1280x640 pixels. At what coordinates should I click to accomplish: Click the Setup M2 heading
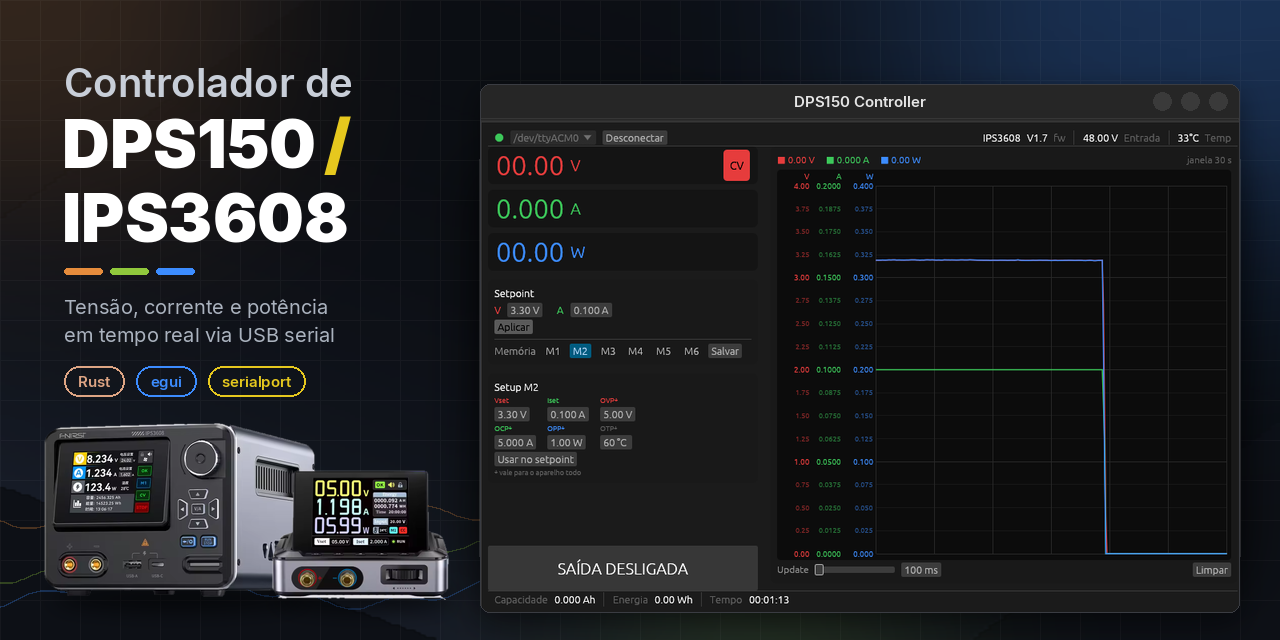click(x=516, y=387)
